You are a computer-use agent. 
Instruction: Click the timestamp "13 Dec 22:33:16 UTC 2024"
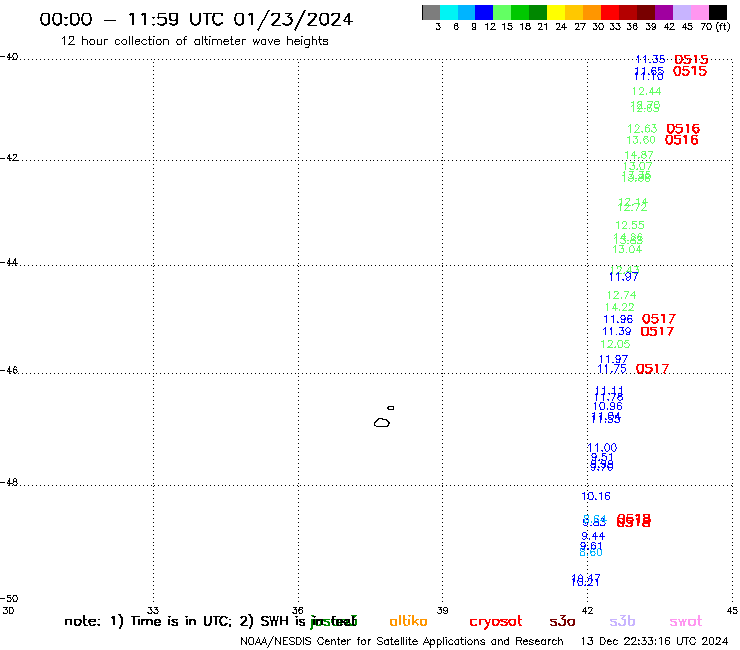tap(654, 642)
